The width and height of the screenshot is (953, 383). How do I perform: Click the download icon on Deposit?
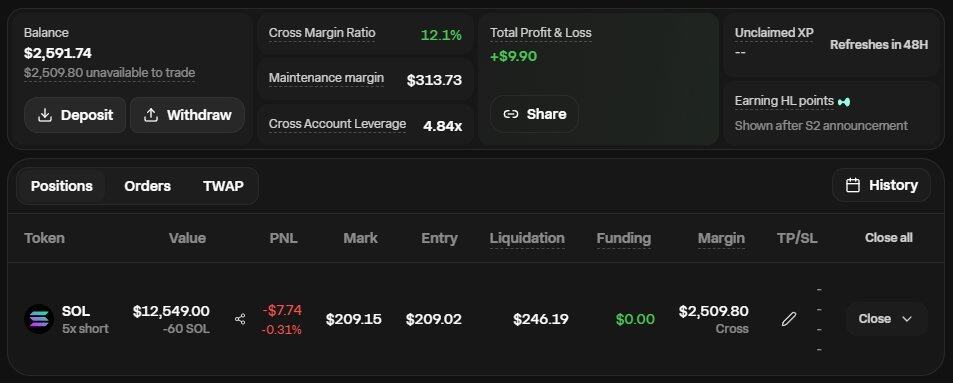tap(44, 115)
